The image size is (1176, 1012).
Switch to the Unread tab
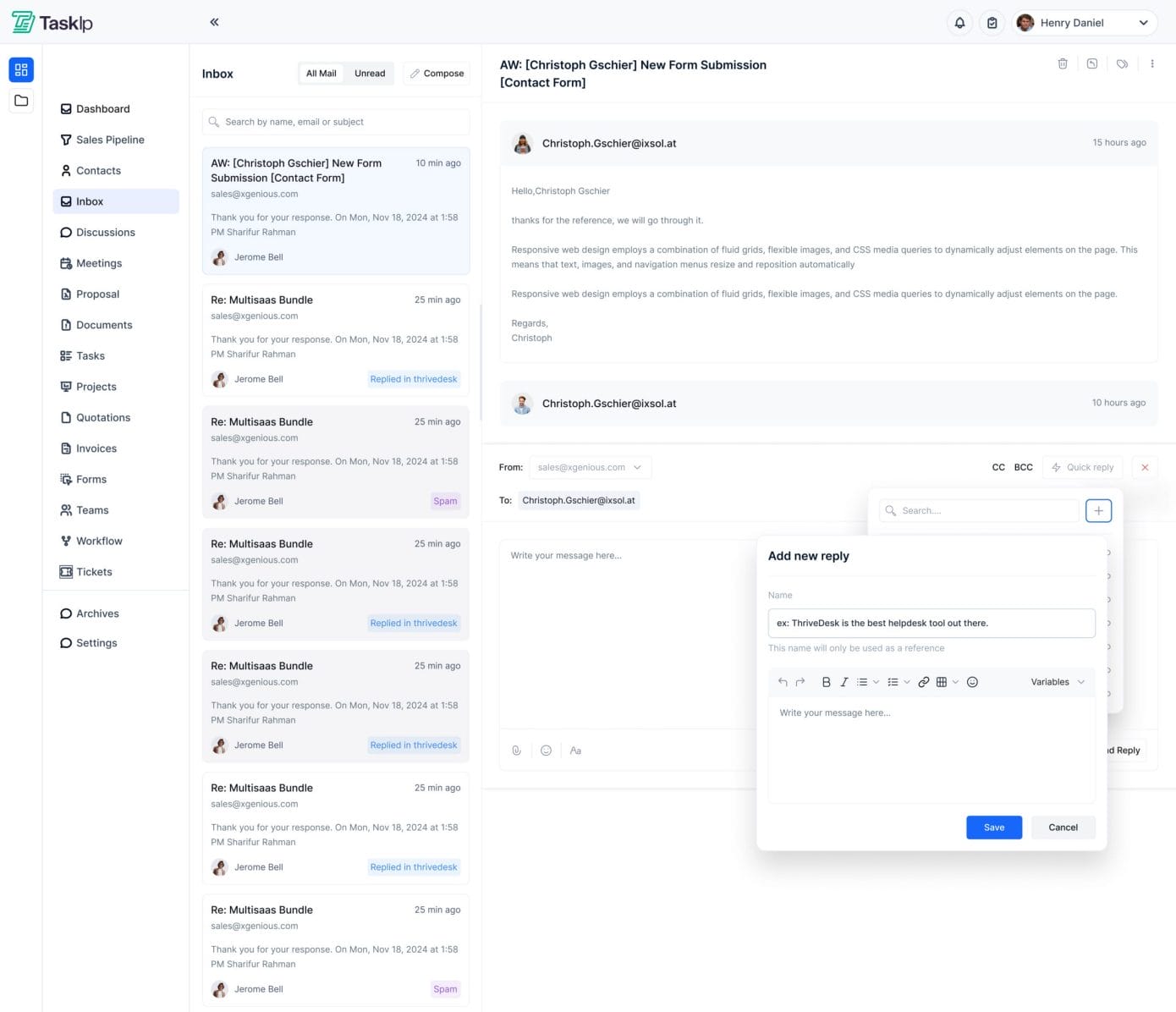pyautogui.click(x=370, y=74)
